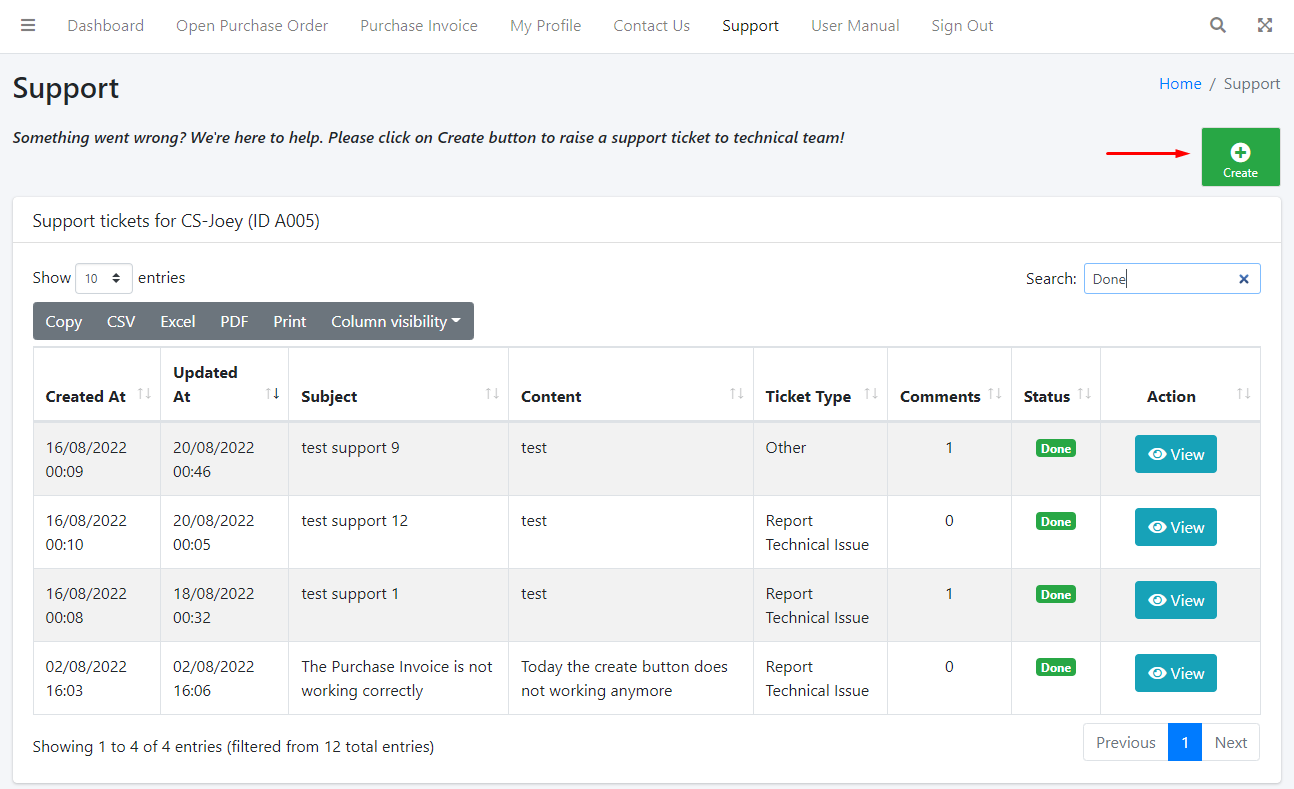This screenshot has width=1294, height=789.
Task: Export the table as Excel
Action: (178, 322)
